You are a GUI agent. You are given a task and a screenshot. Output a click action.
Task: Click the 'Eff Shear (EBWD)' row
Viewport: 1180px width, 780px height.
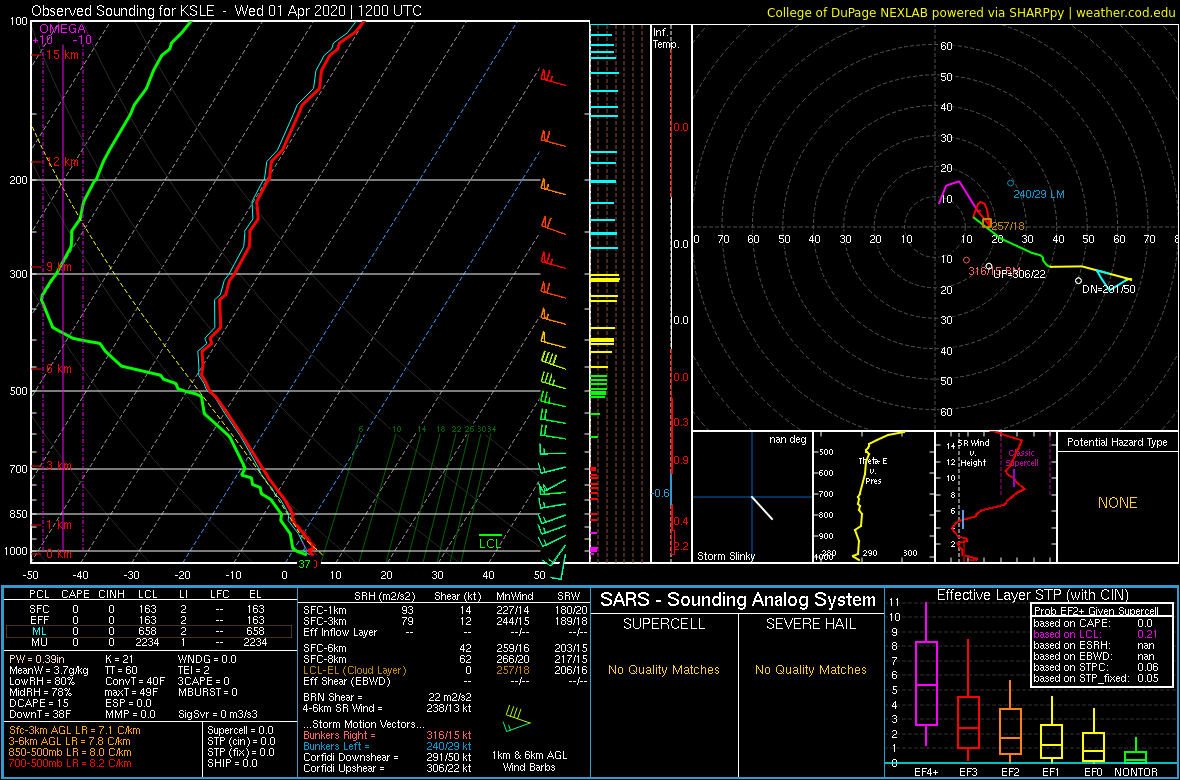pos(443,680)
